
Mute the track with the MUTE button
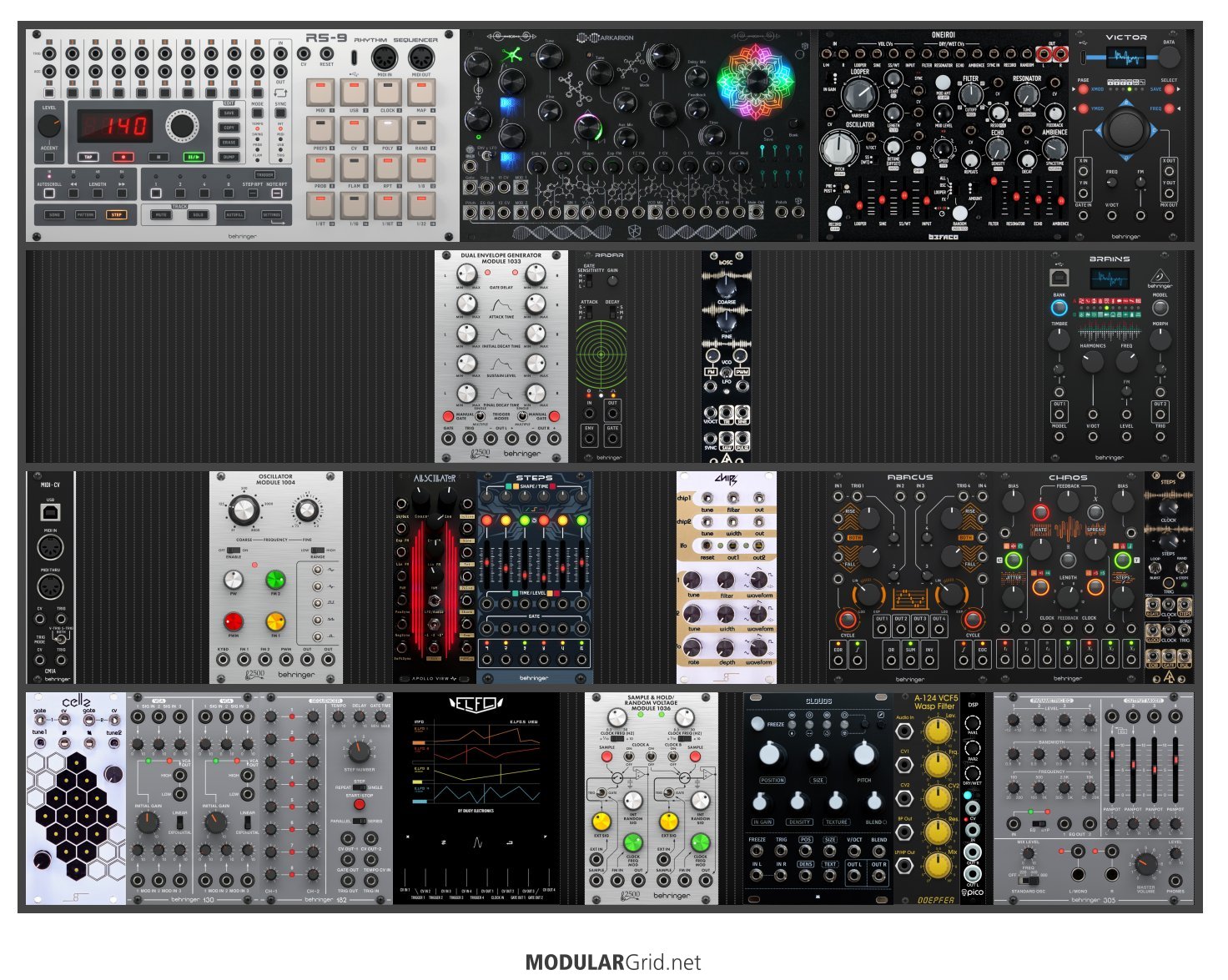click(x=161, y=215)
